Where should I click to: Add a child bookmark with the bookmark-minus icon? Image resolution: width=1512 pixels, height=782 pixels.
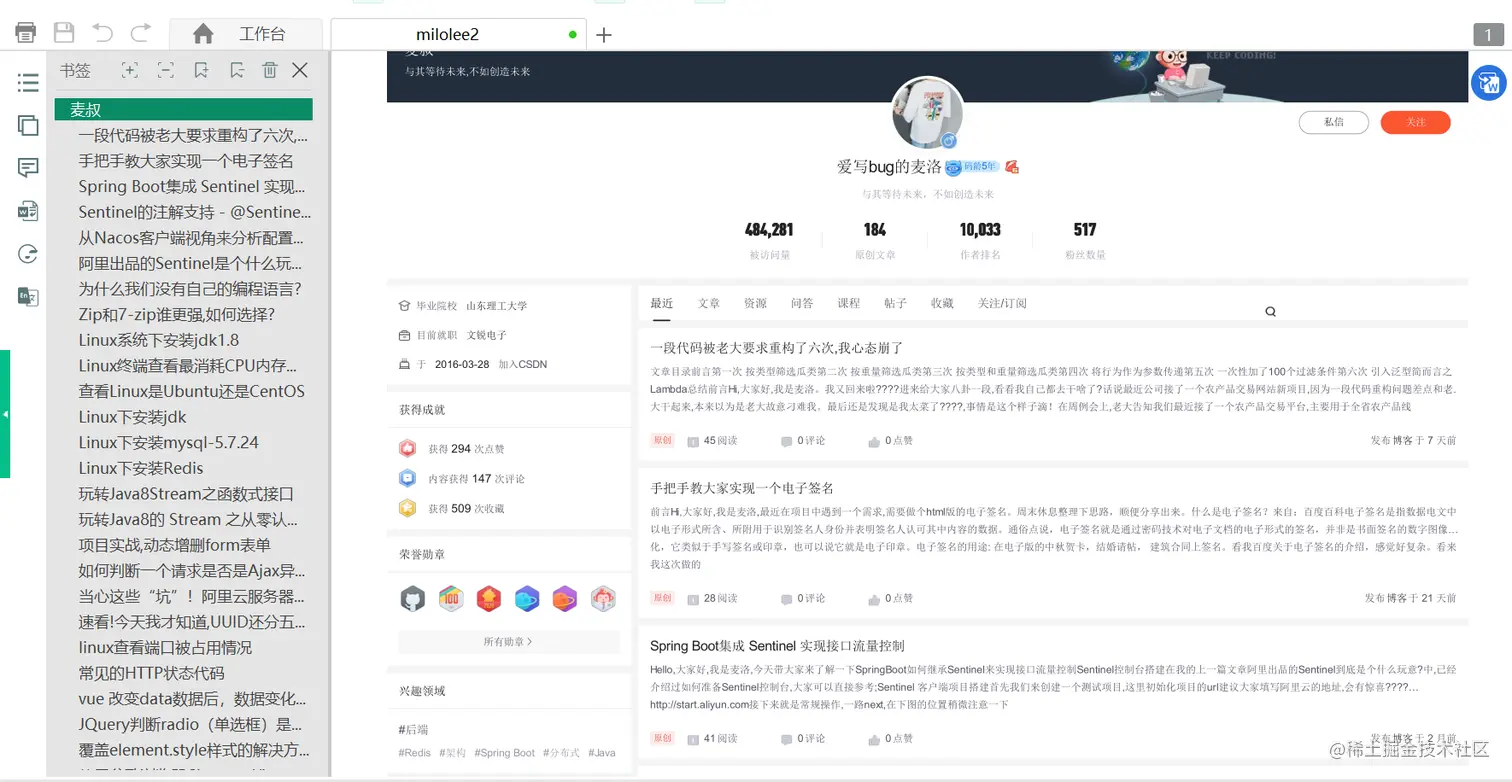[x=236, y=70]
